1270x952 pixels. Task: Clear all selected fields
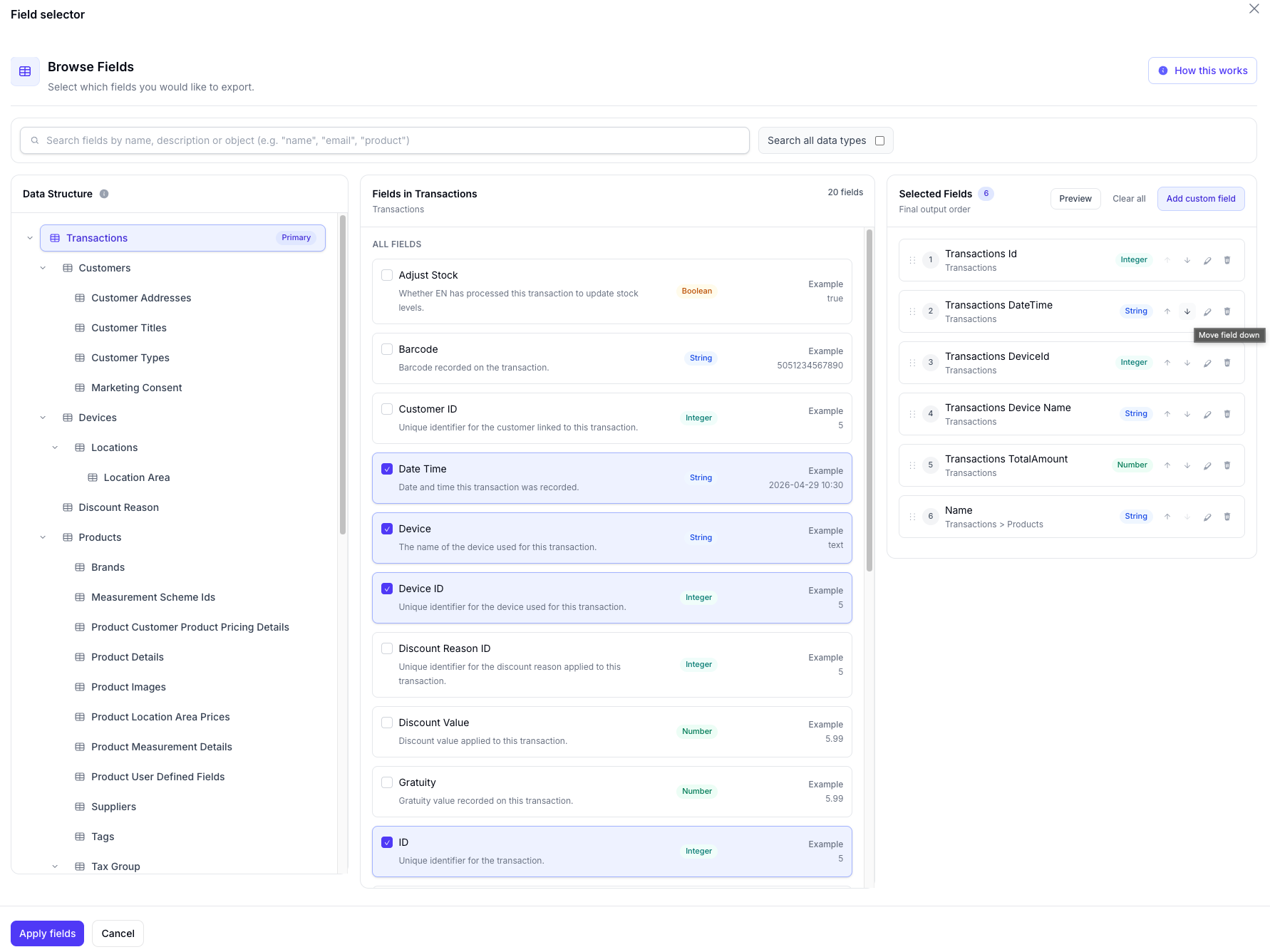coord(1129,199)
